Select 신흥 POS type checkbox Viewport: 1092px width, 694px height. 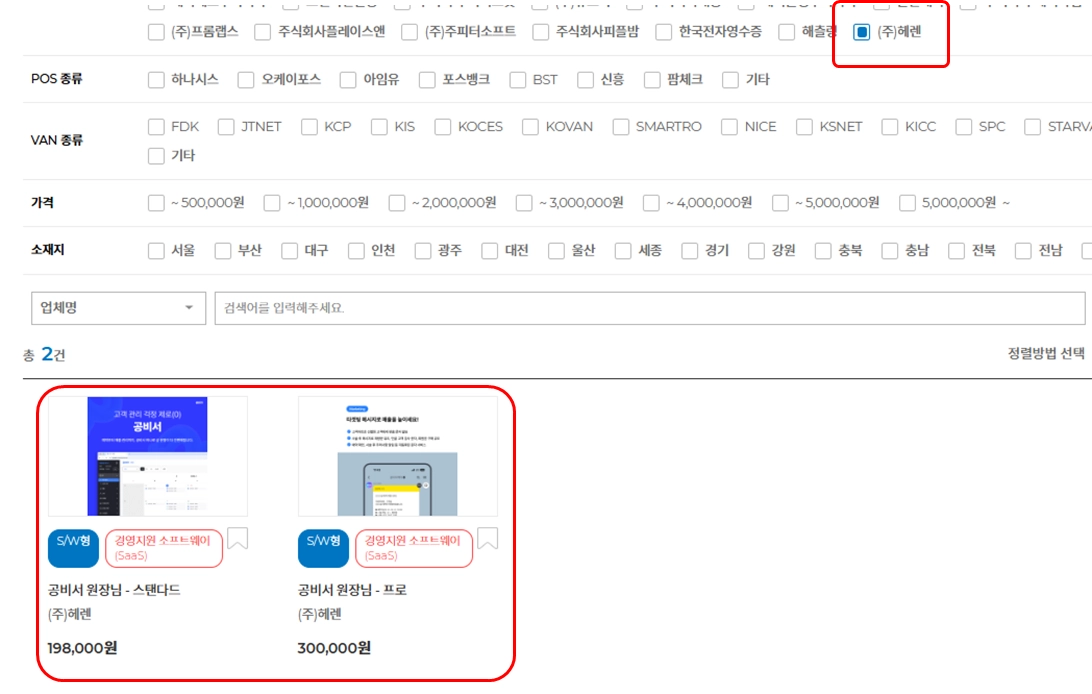click(x=585, y=80)
